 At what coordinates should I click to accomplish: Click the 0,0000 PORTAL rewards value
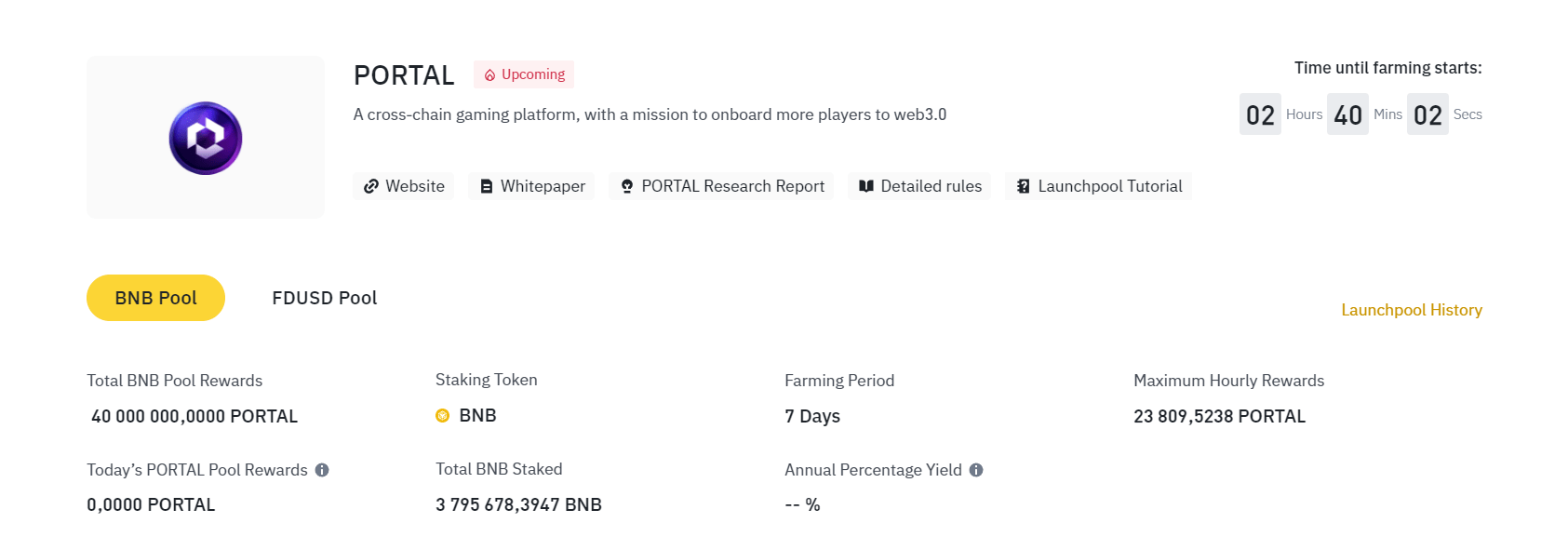pos(151,504)
